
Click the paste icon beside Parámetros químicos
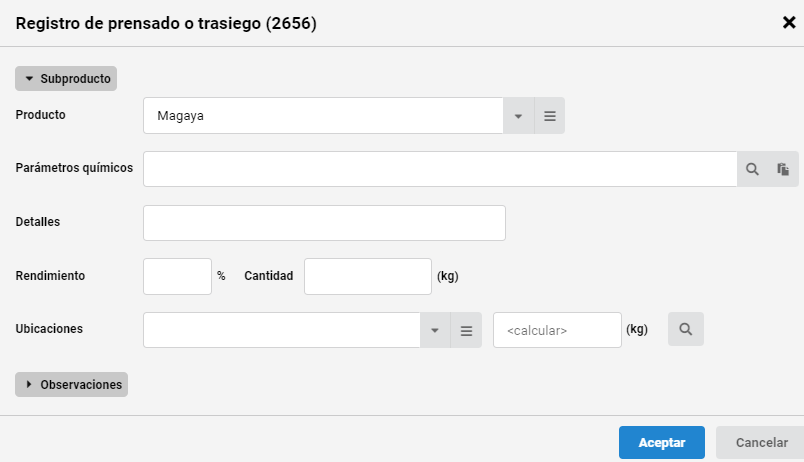(x=783, y=169)
